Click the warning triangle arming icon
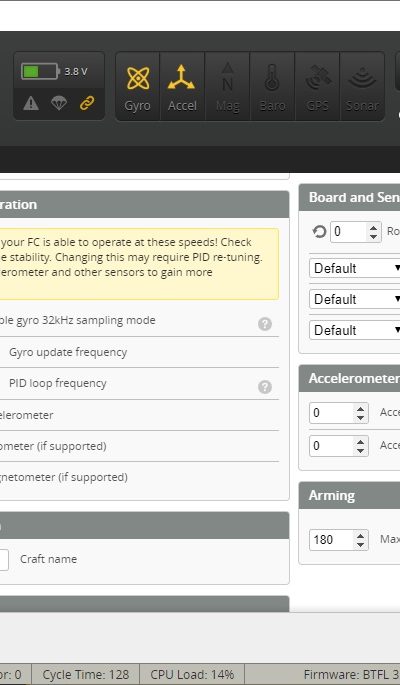The width and height of the screenshot is (400, 685). coord(31,103)
